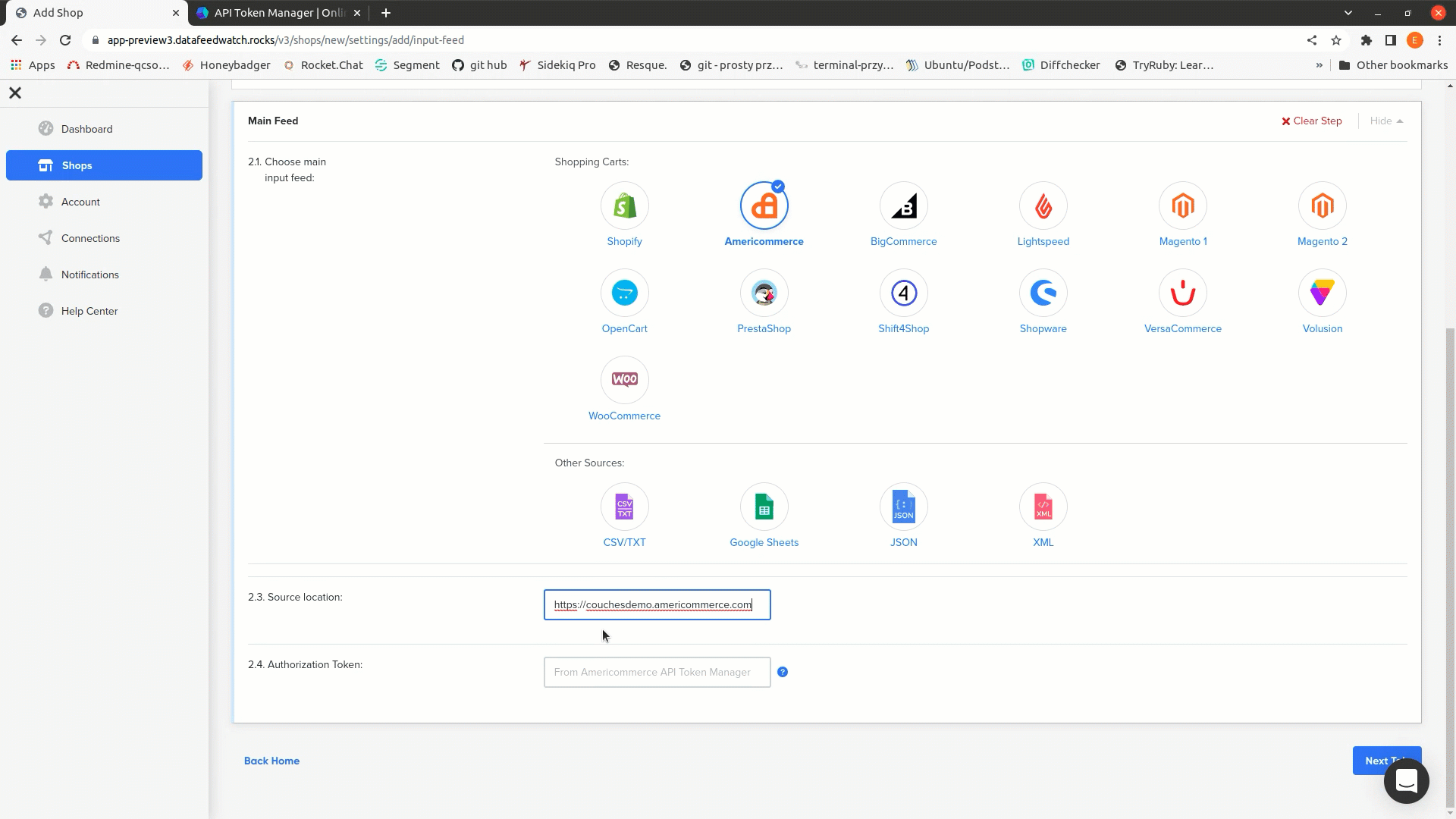
Task: Pick the Shopware icon
Action: coord(1043,293)
